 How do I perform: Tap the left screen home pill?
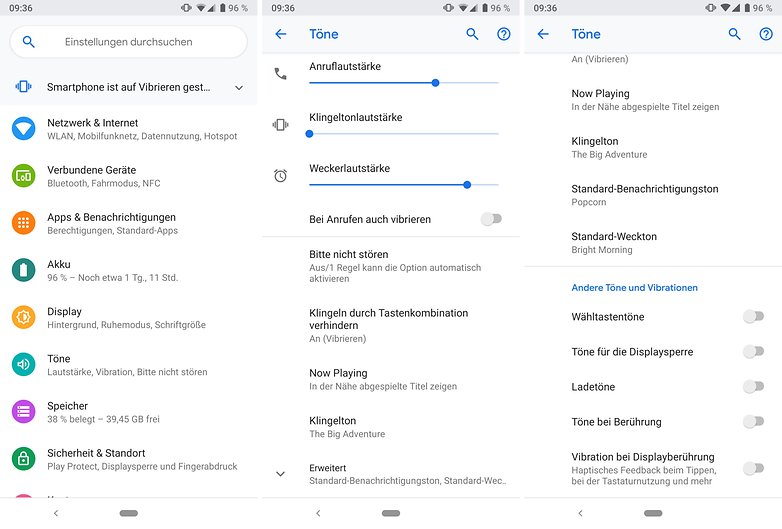[129, 513]
